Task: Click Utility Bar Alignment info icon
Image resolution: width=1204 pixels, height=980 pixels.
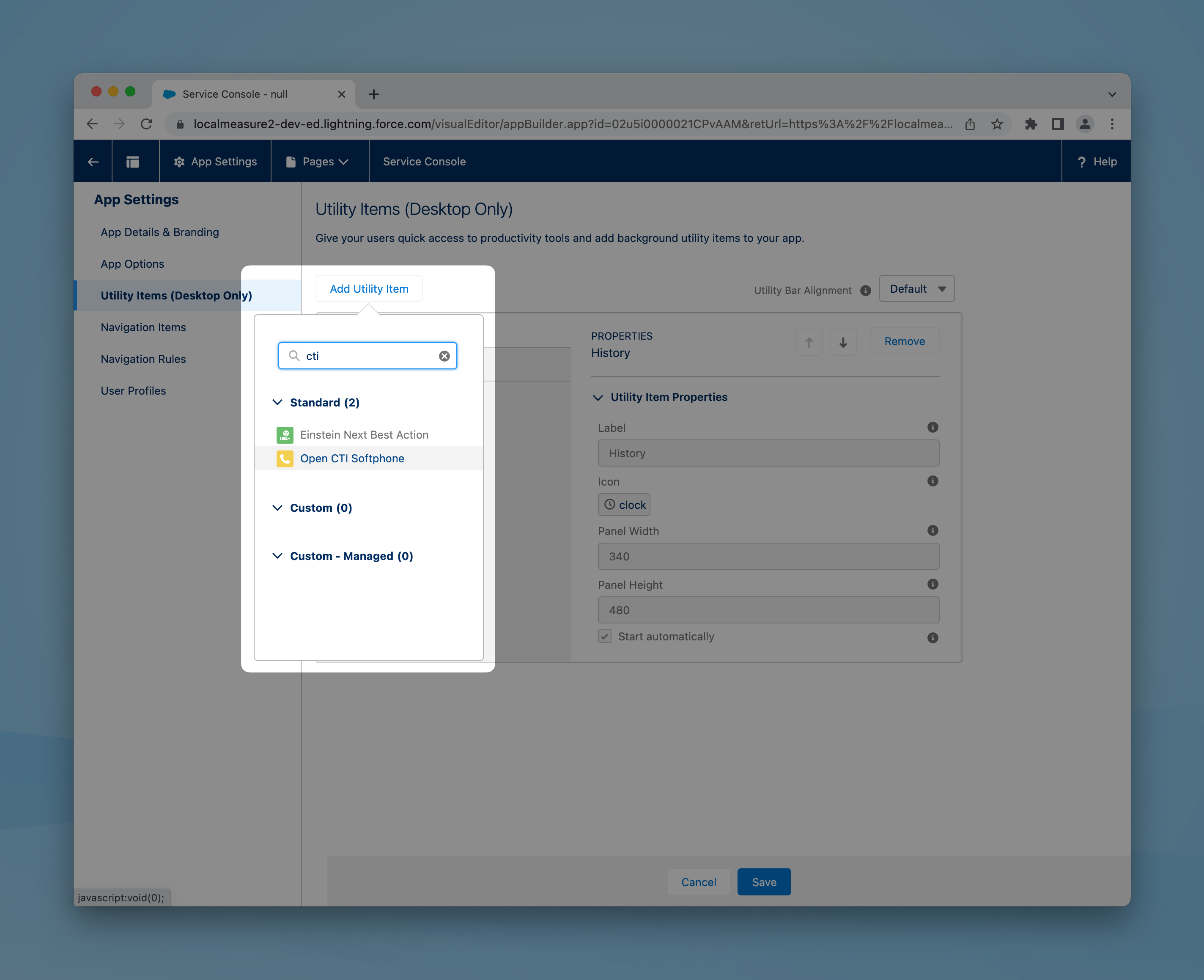Action: click(865, 290)
